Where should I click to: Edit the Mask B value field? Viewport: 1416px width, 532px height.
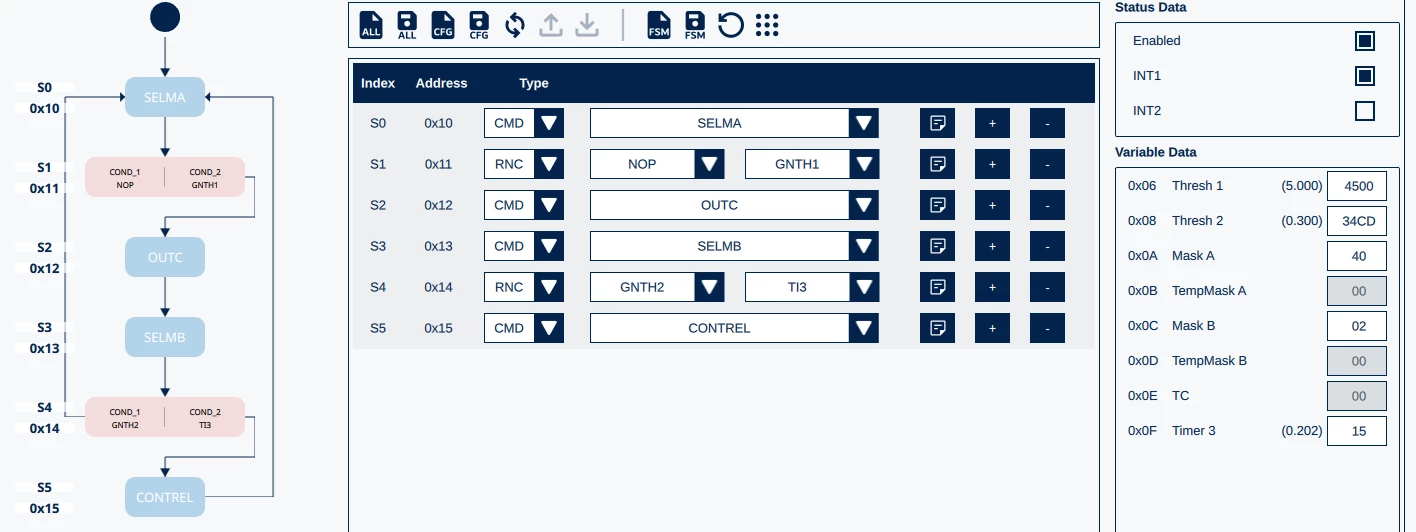coord(1357,326)
